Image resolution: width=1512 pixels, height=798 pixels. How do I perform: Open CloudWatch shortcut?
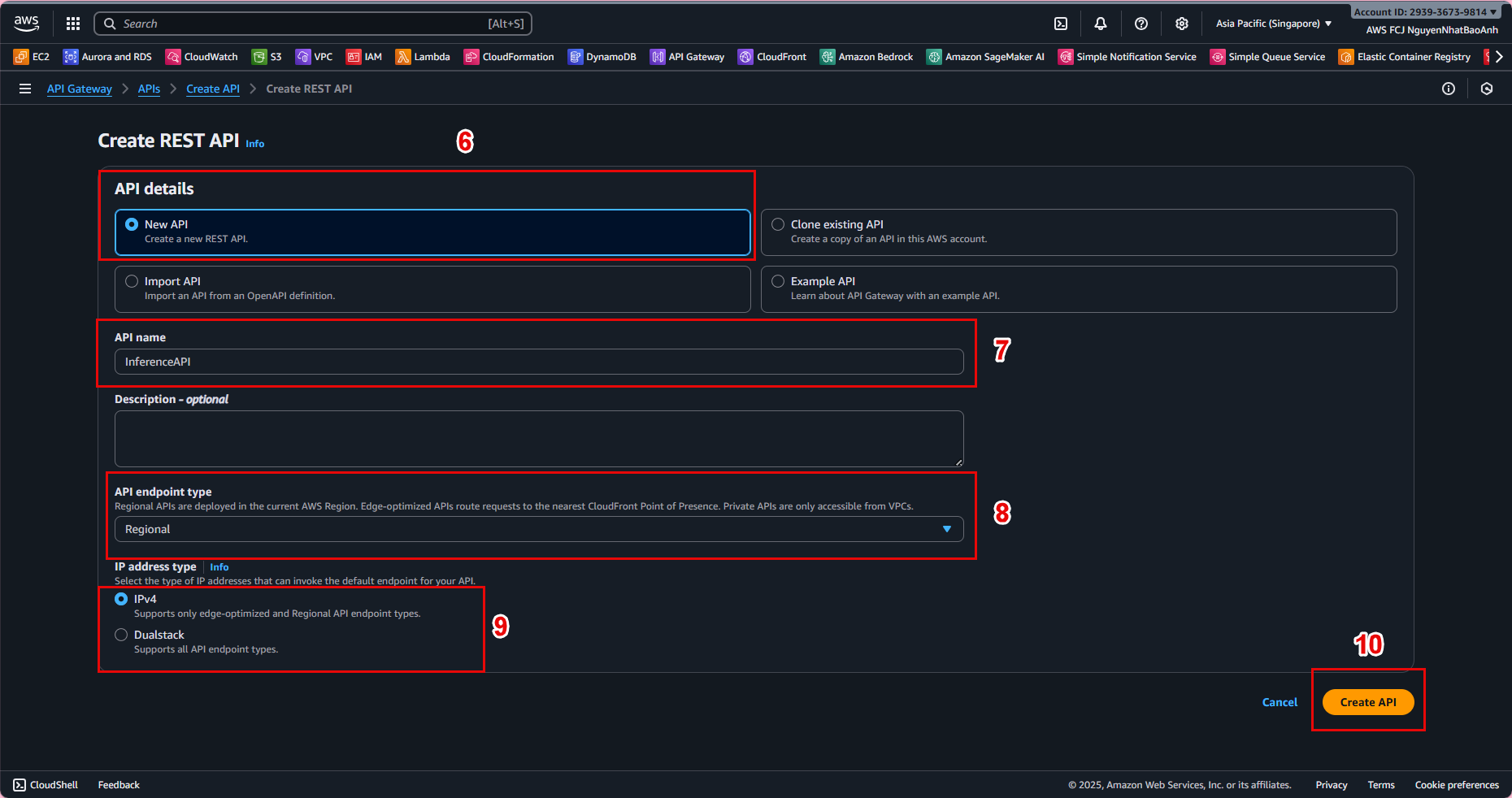tap(202, 57)
